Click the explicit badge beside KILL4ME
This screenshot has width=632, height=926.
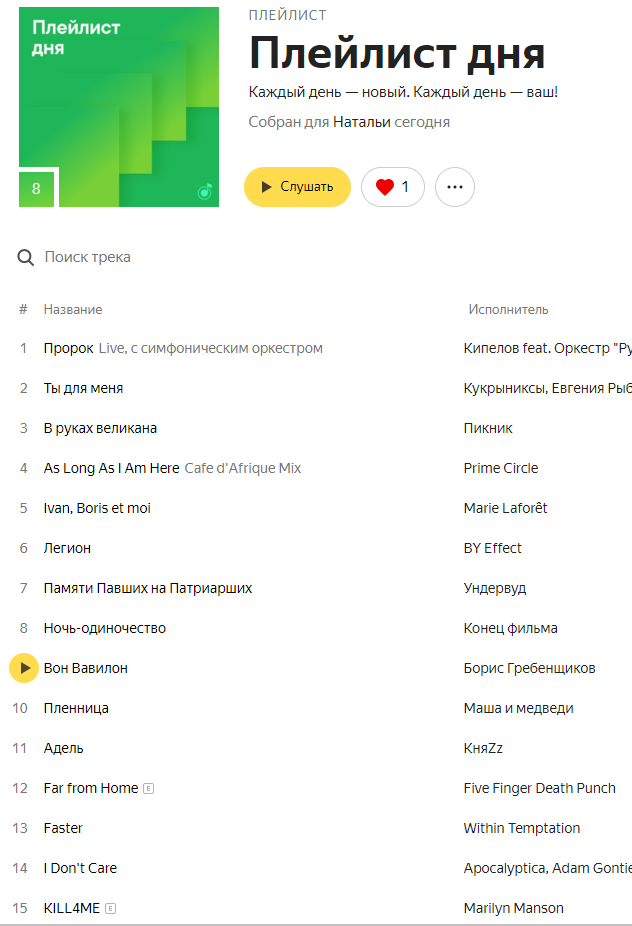click(111, 909)
